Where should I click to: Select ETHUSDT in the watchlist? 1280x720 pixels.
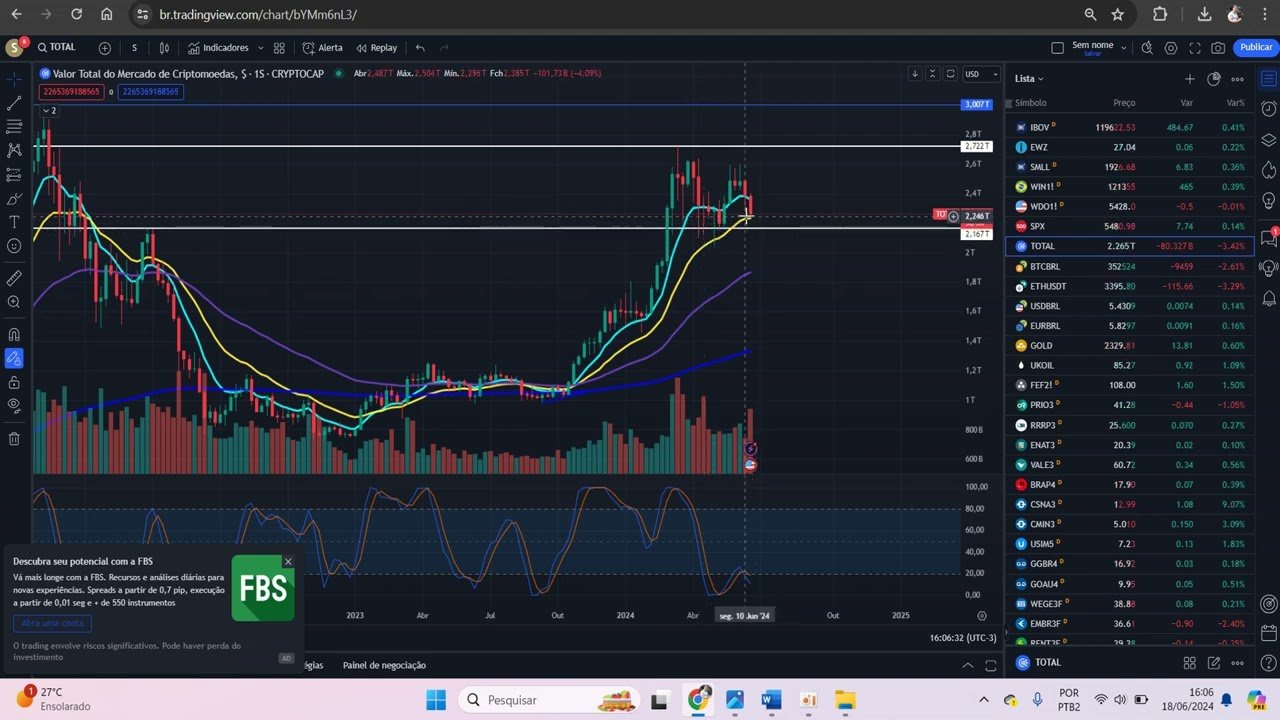[1130, 286]
